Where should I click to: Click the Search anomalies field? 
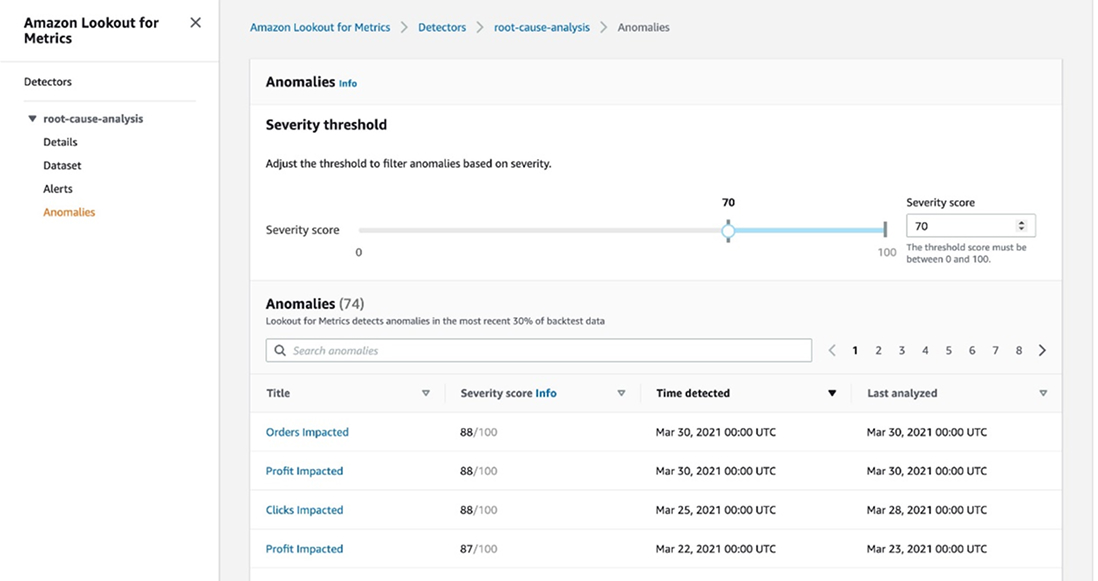pos(538,350)
